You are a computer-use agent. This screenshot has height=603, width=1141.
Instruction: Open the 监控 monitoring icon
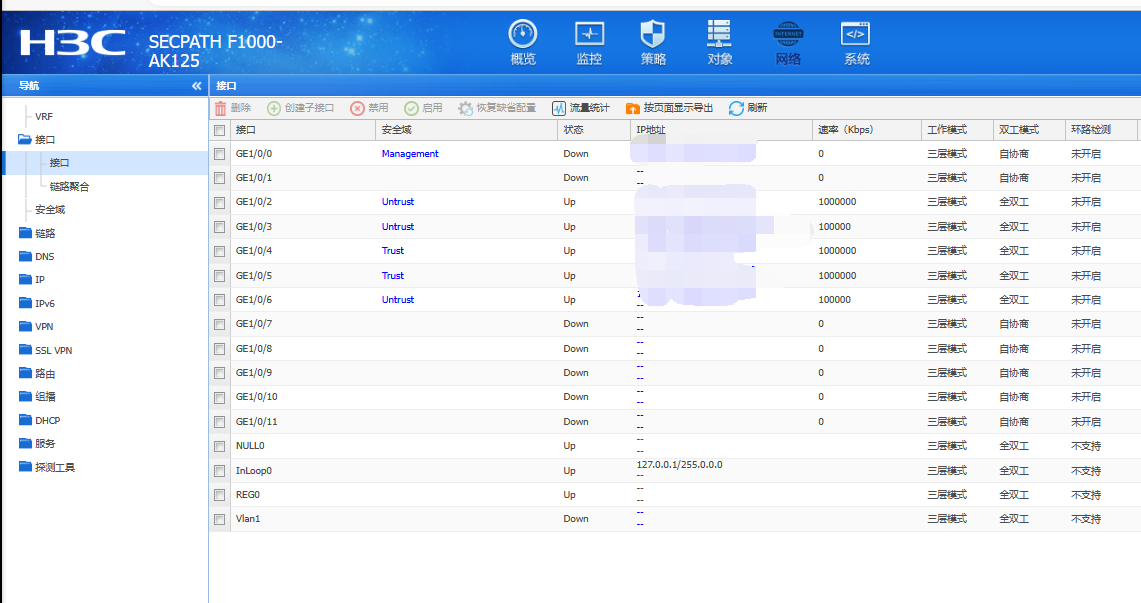coord(589,34)
